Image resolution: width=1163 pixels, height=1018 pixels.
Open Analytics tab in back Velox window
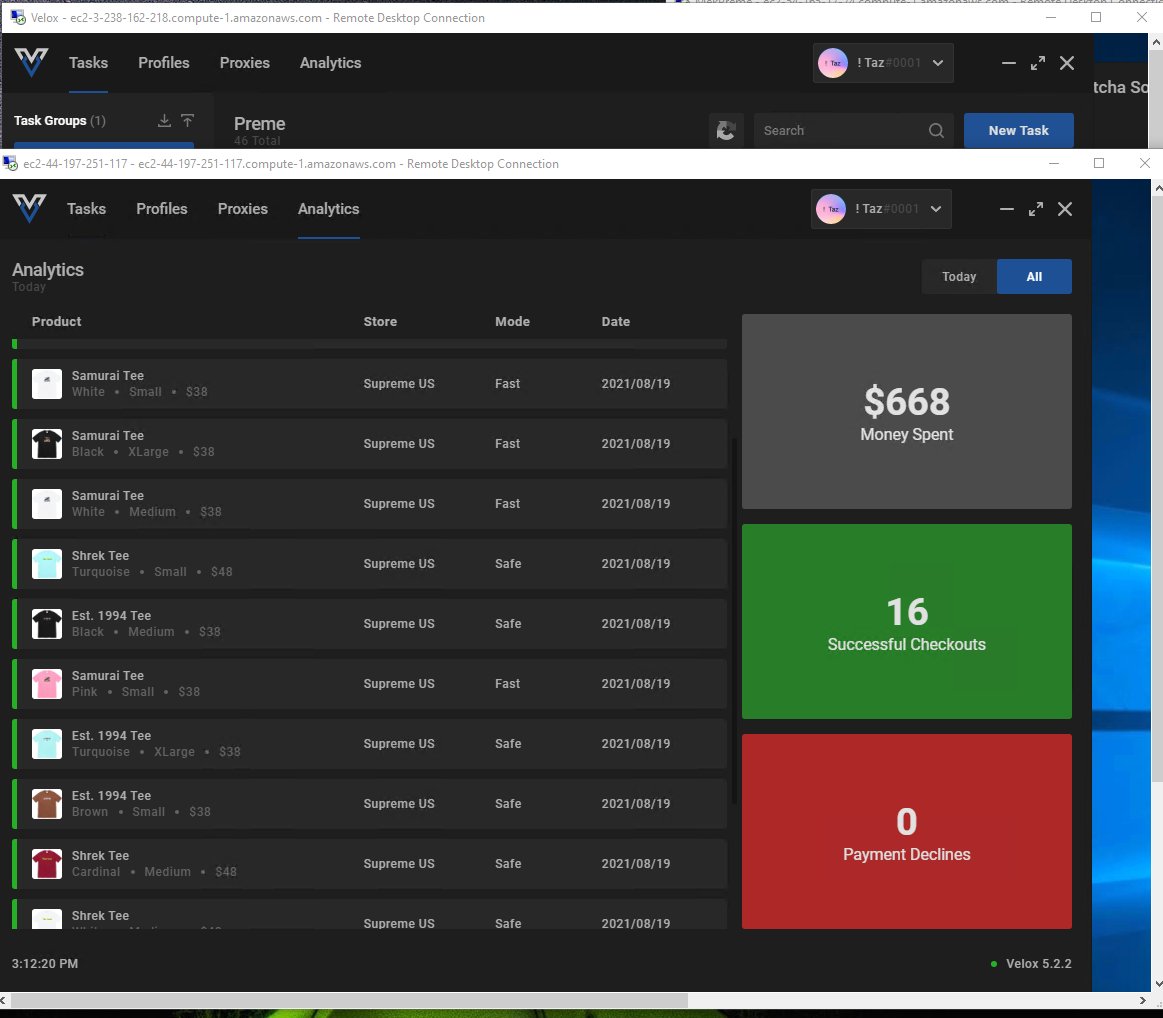(x=330, y=63)
